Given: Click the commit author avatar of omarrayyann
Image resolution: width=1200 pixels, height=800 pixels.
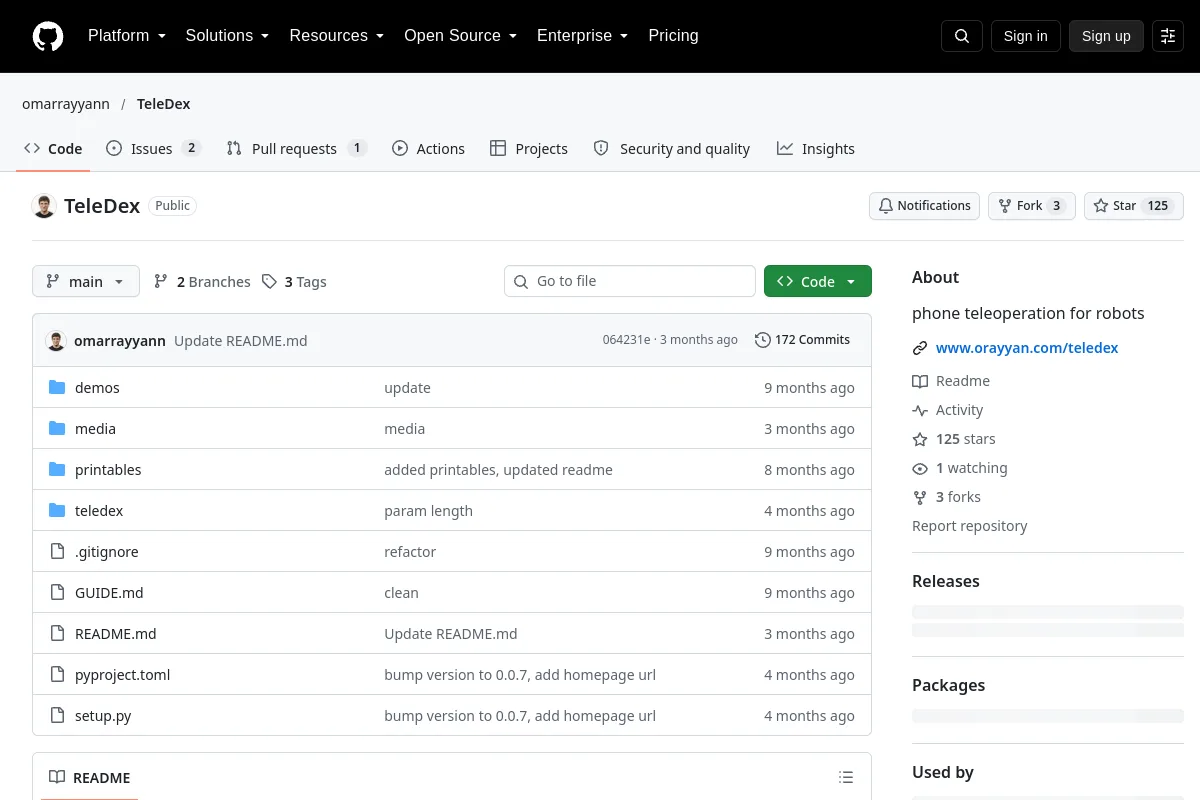Looking at the screenshot, I should (x=56, y=340).
